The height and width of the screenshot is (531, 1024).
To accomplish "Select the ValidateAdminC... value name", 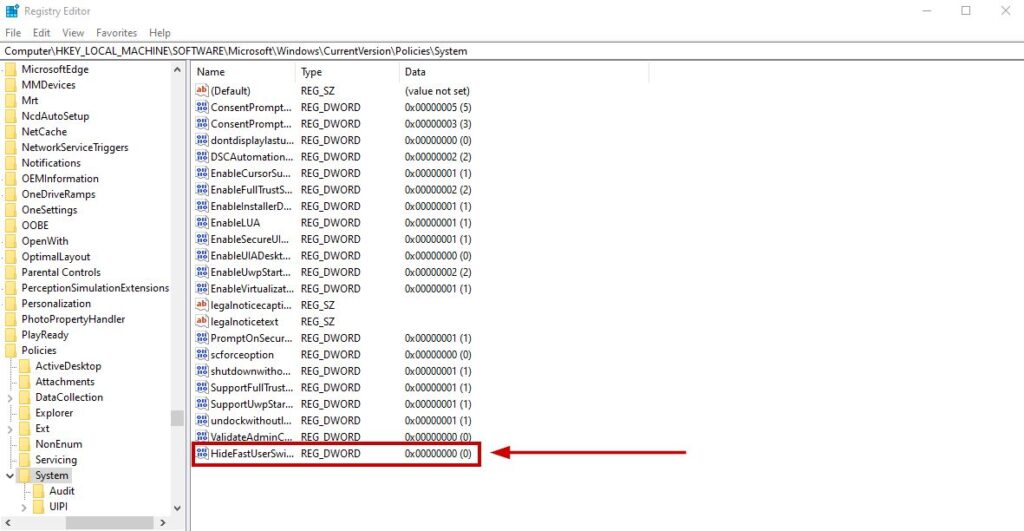I will click(x=251, y=436).
